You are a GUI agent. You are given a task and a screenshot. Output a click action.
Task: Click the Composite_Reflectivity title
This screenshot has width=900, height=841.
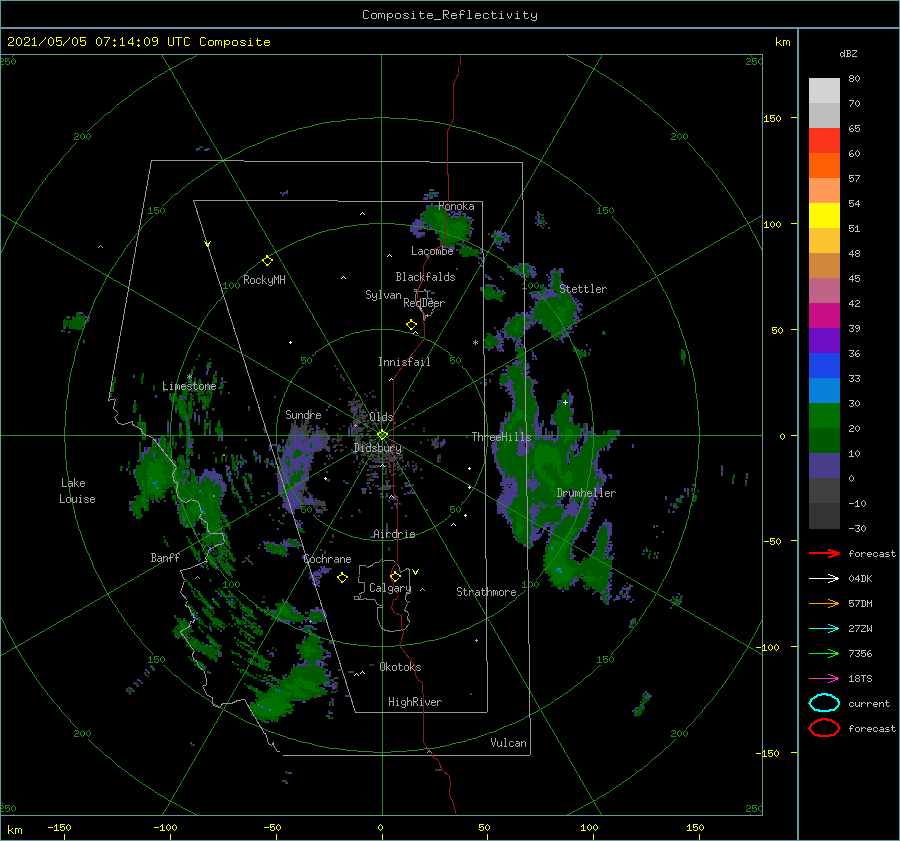(x=450, y=15)
